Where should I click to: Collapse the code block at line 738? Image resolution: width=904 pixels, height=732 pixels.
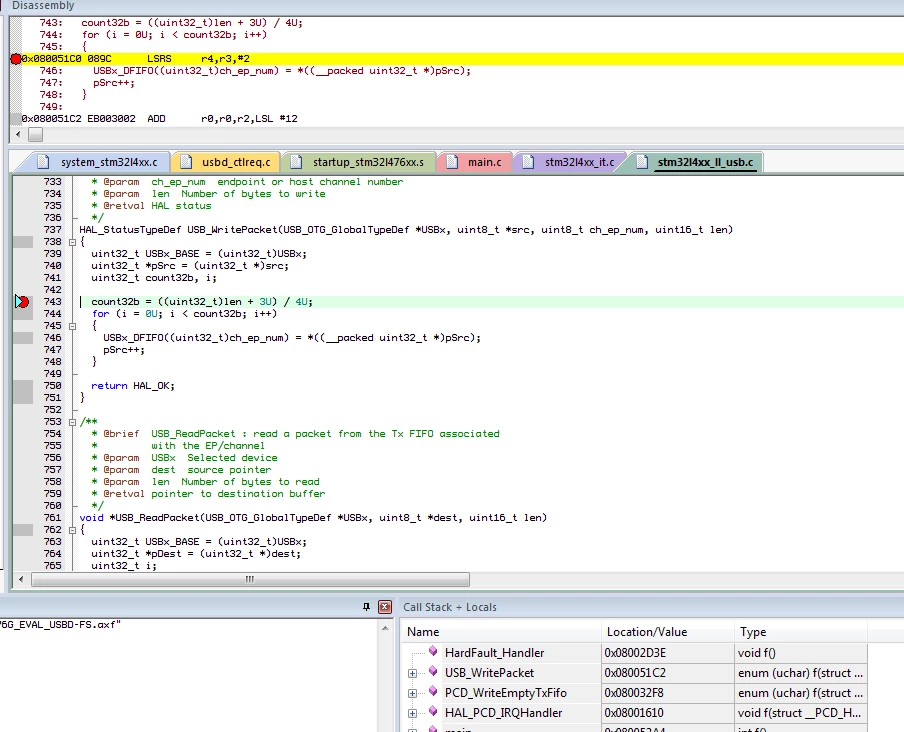point(72,242)
